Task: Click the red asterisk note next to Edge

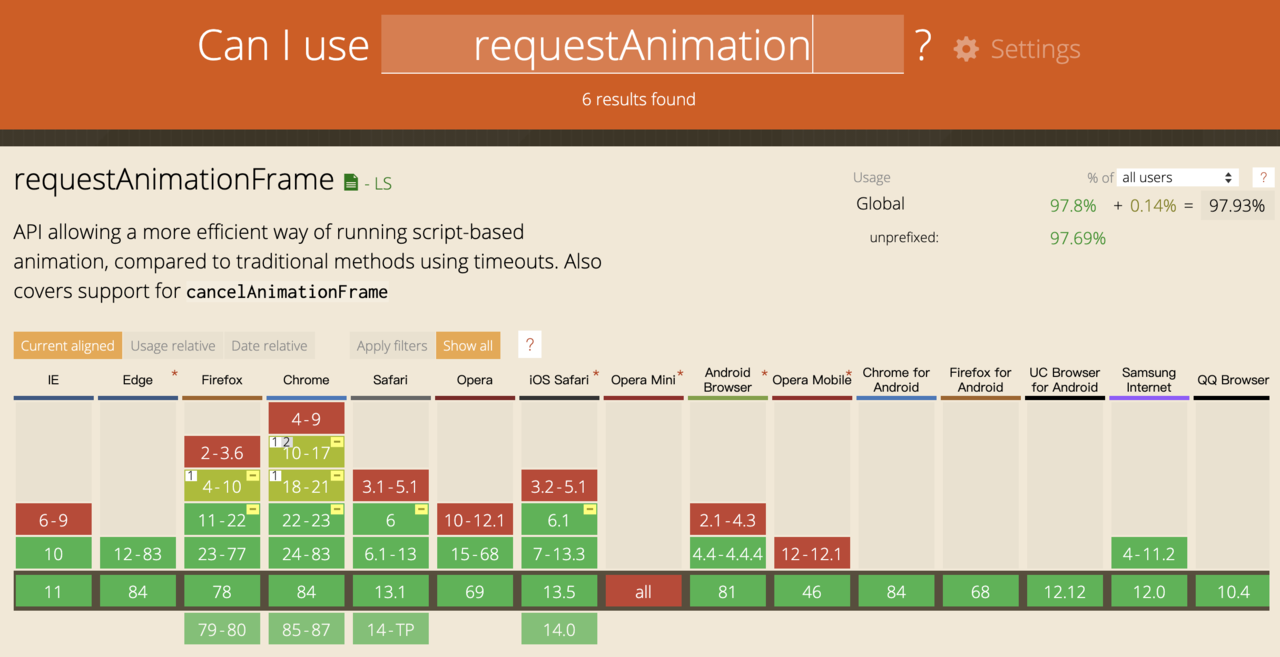Action: point(174,374)
